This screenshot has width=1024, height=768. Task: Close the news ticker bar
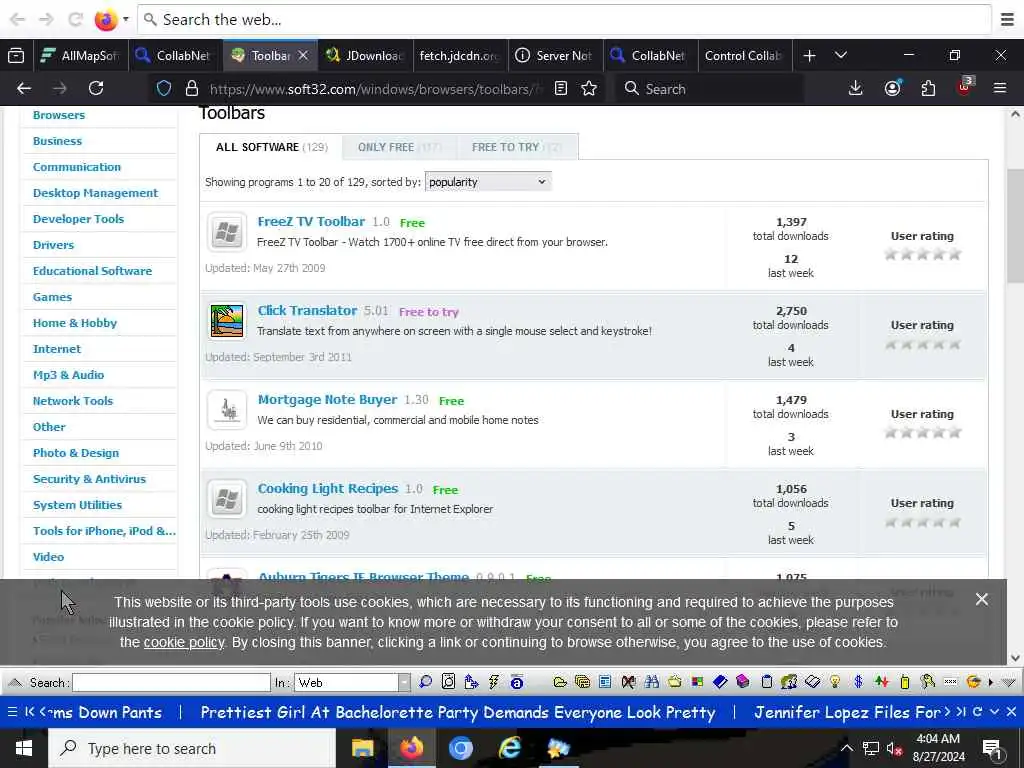click(x=1011, y=712)
